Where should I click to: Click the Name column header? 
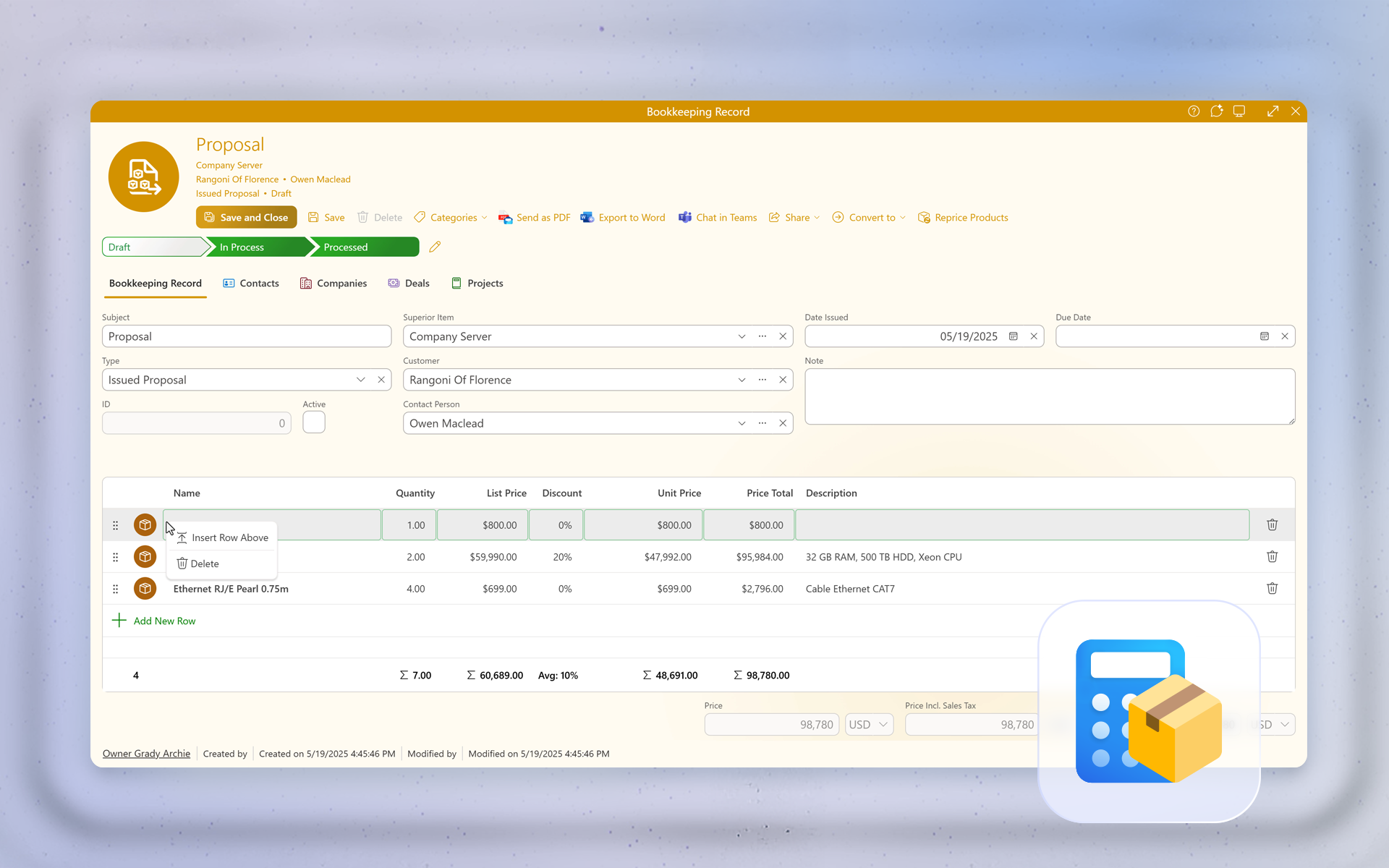(187, 493)
